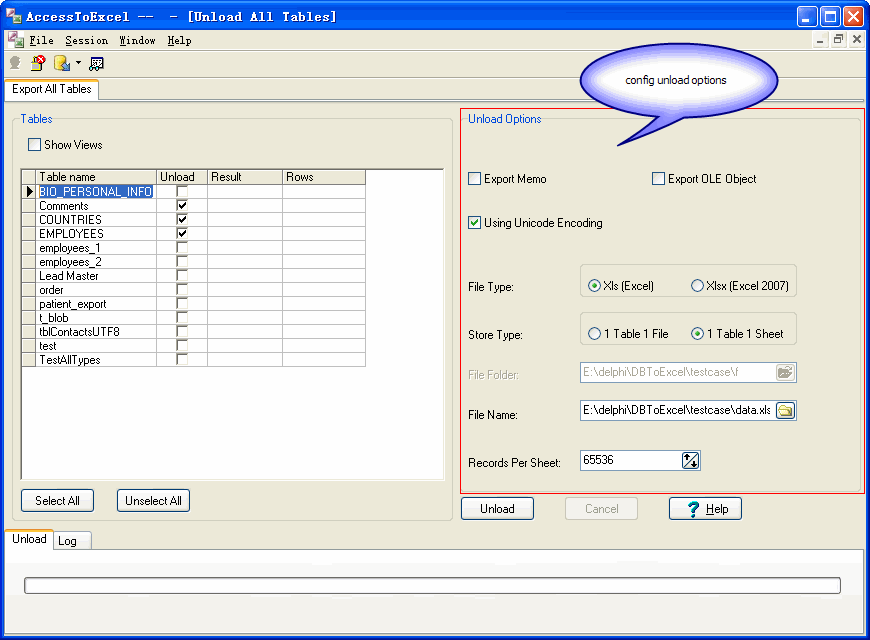This screenshot has width=870, height=640.
Task: Check Unload for TestAllTypes row
Action: (x=182, y=360)
